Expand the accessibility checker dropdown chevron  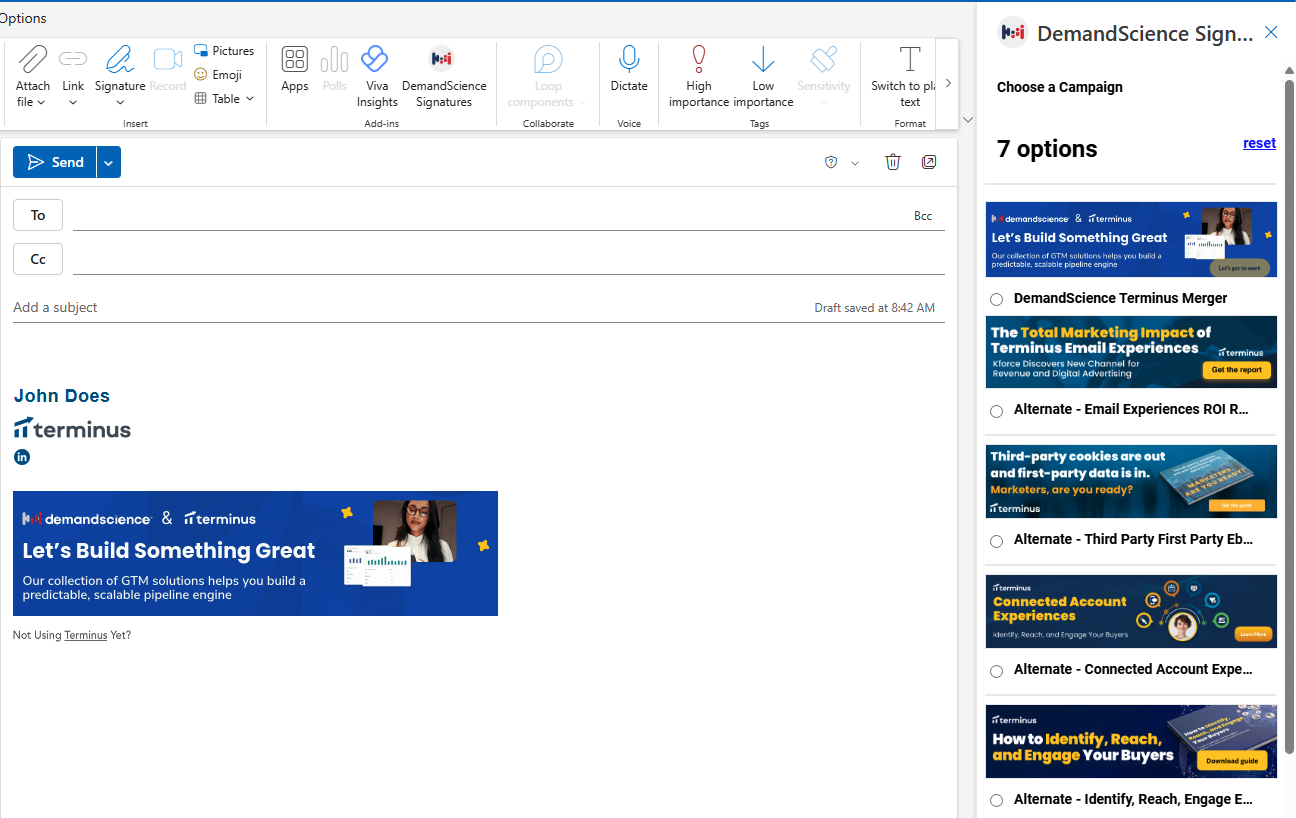point(855,163)
